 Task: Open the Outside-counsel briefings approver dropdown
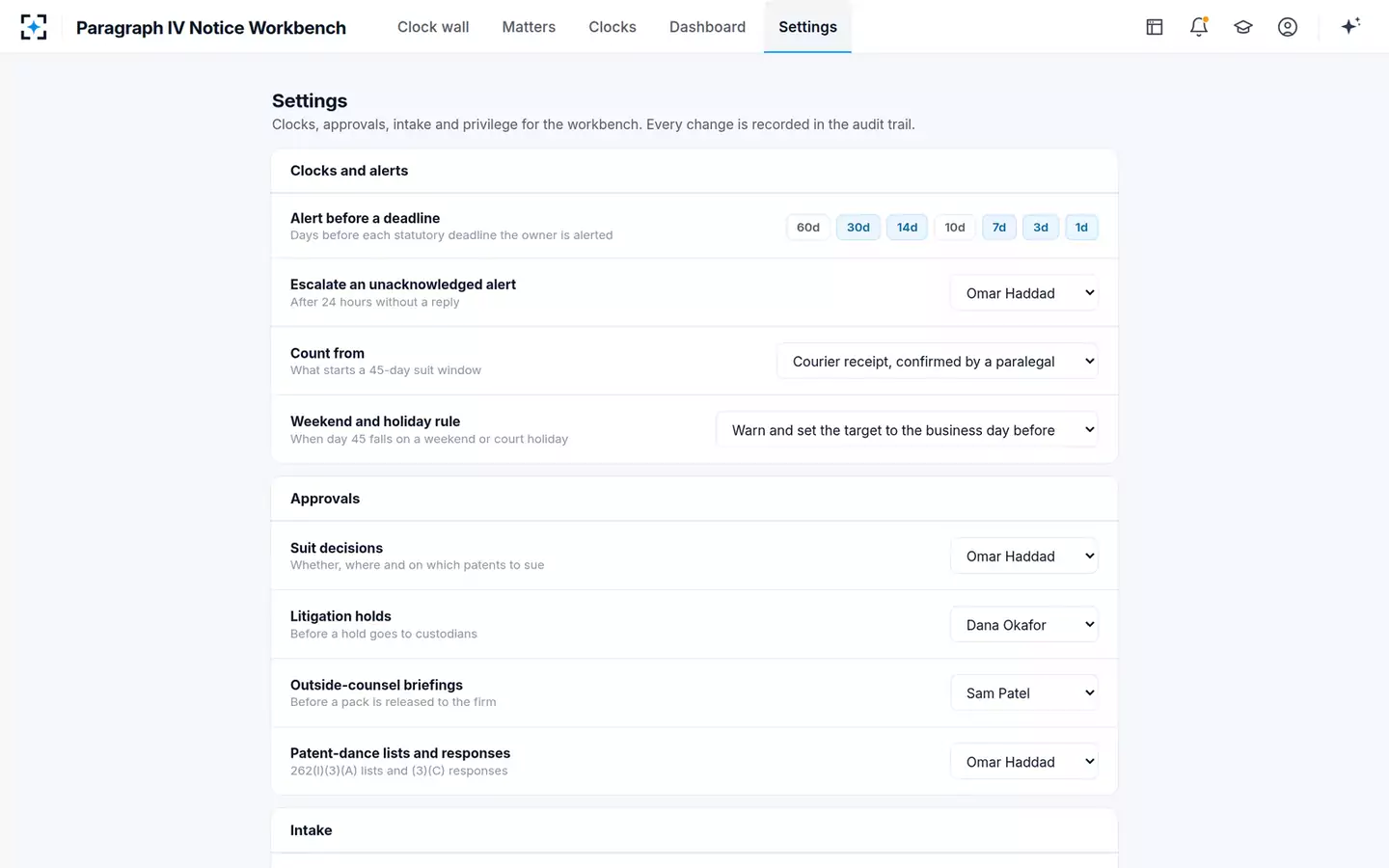coord(1024,693)
